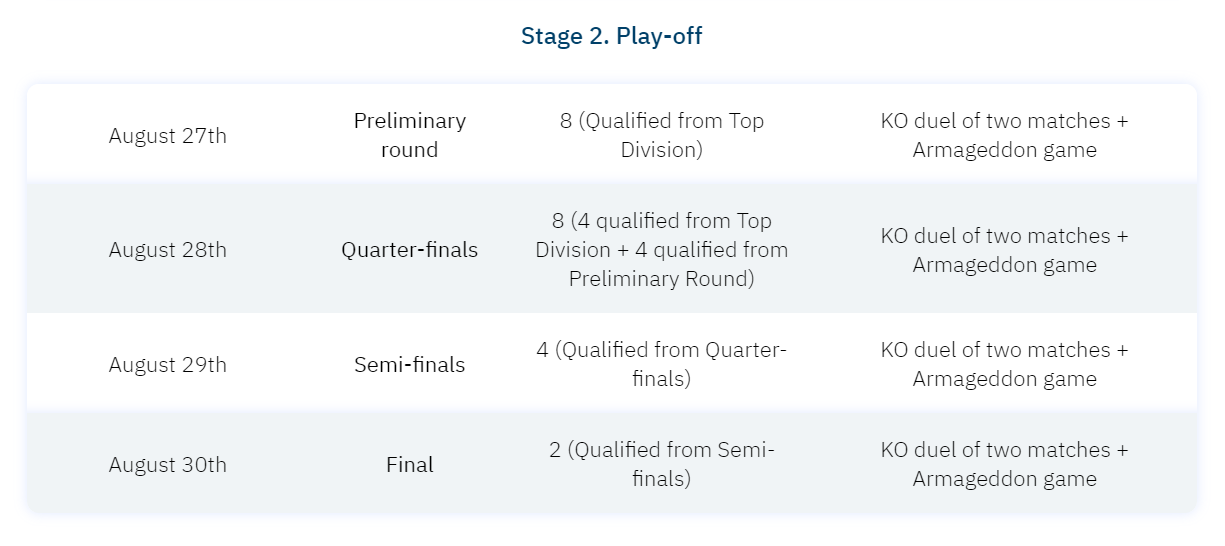Image resolution: width=1225 pixels, height=546 pixels.
Task: Click the KO duel format in Final row
Action: click(1004, 464)
